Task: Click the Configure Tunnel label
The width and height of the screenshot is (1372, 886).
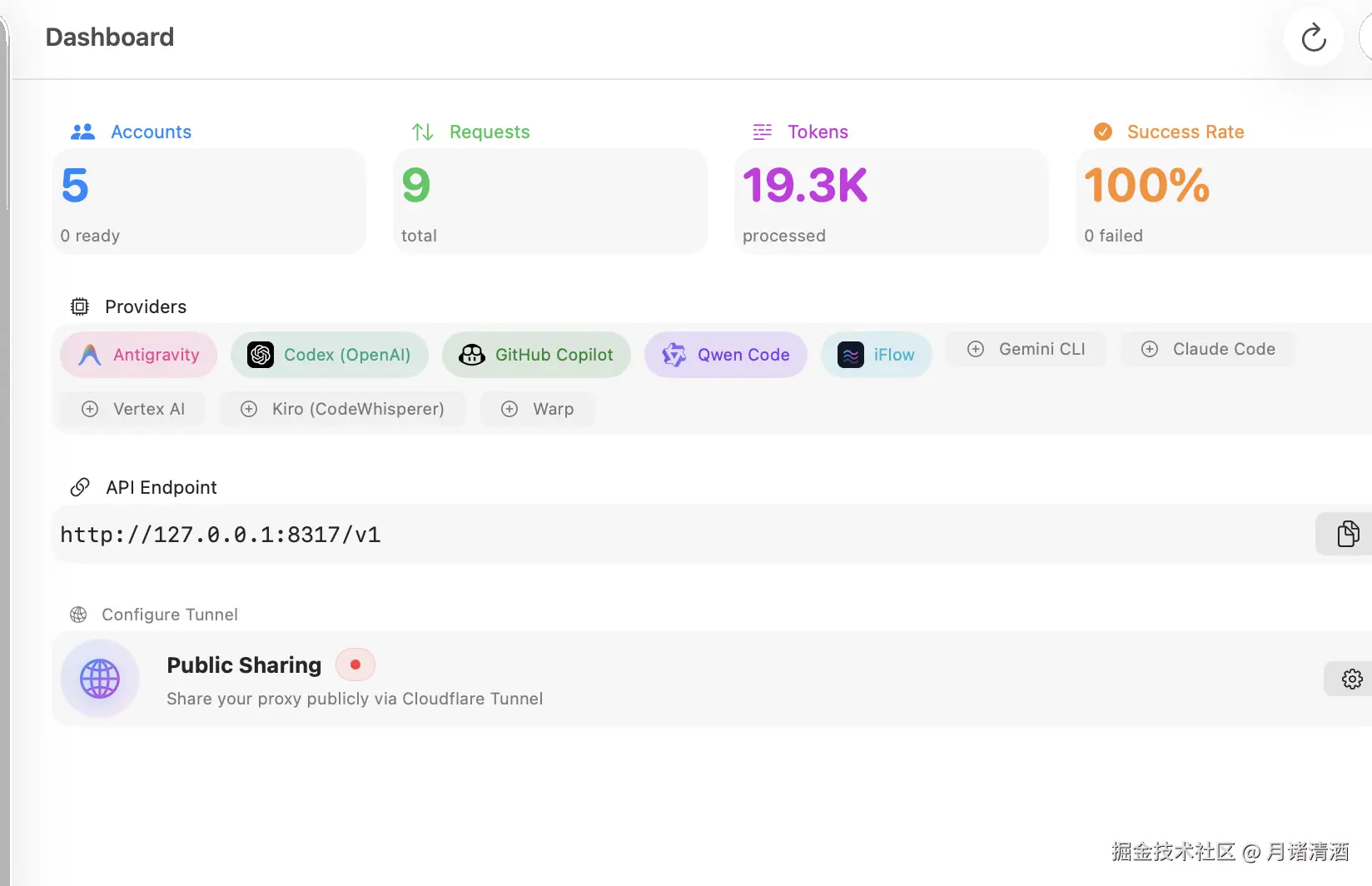Action: pos(170,615)
